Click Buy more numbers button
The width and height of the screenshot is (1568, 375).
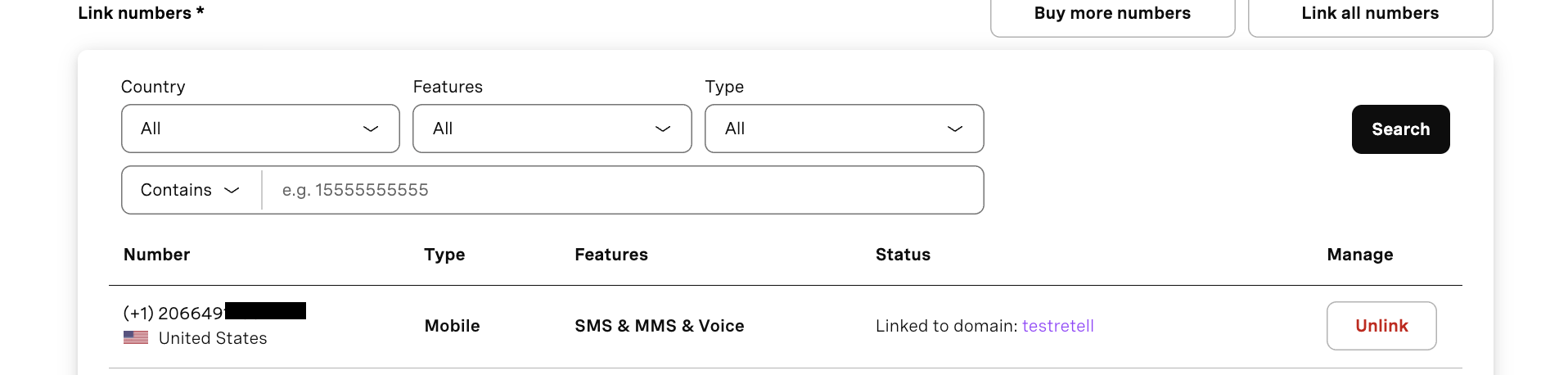[x=1112, y=14]
